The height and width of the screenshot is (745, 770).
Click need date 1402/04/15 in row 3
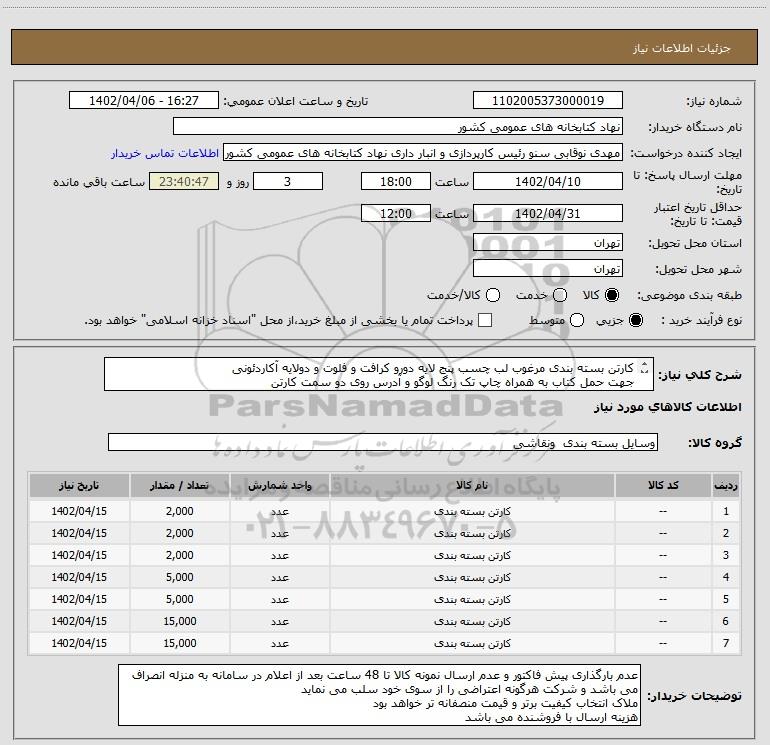coord(79,555)
